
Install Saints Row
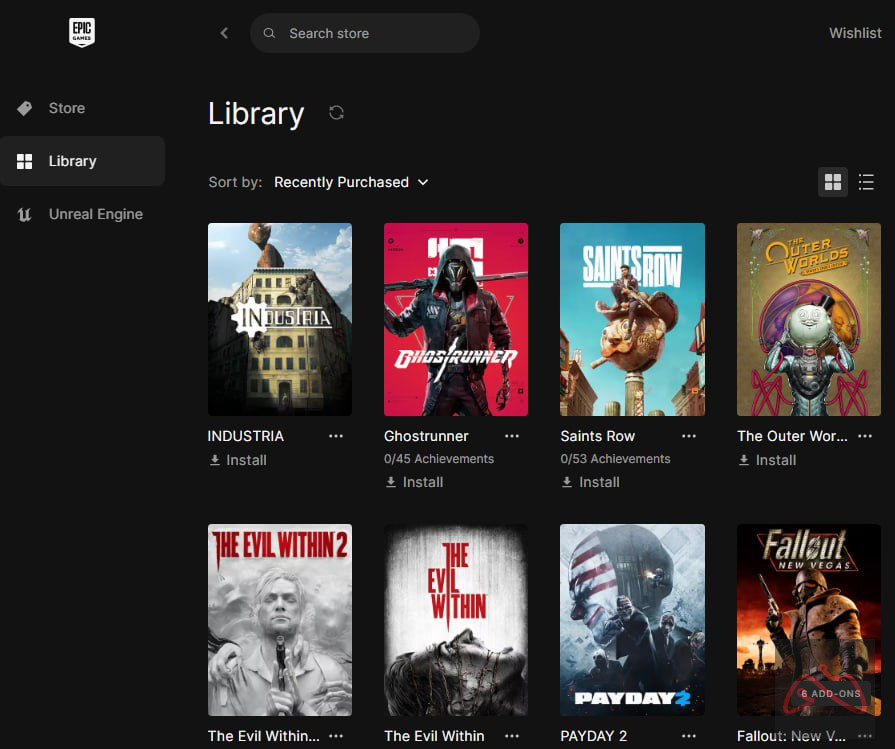click(x=591, y=482)
